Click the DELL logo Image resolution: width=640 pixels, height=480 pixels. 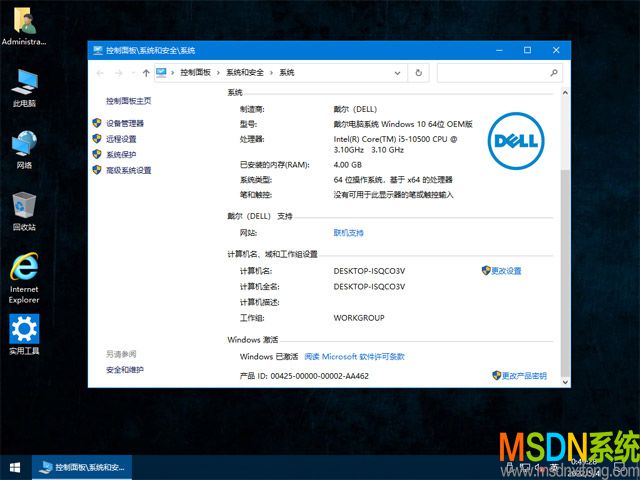516,141
